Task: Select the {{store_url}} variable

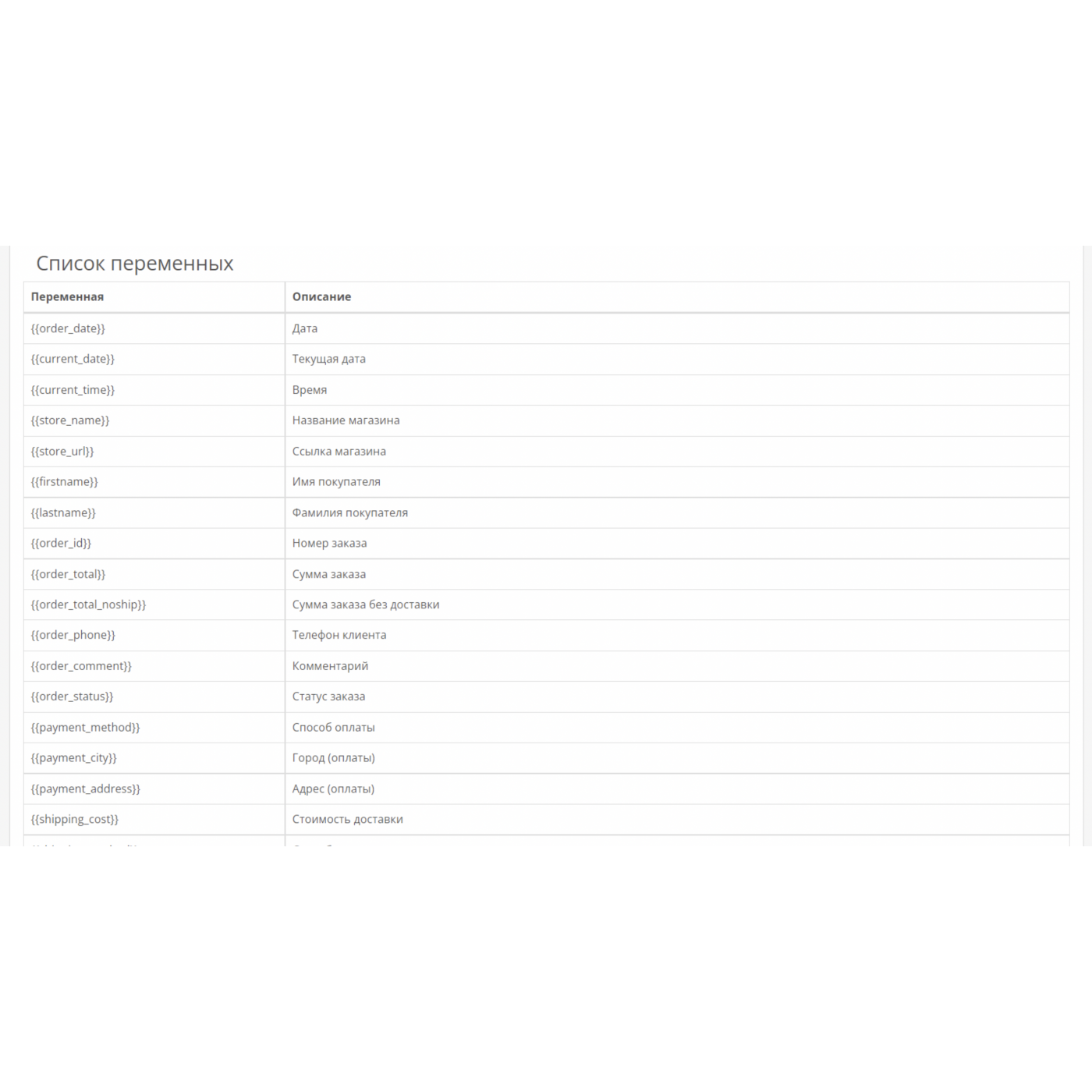Action: tap(62, 452)
